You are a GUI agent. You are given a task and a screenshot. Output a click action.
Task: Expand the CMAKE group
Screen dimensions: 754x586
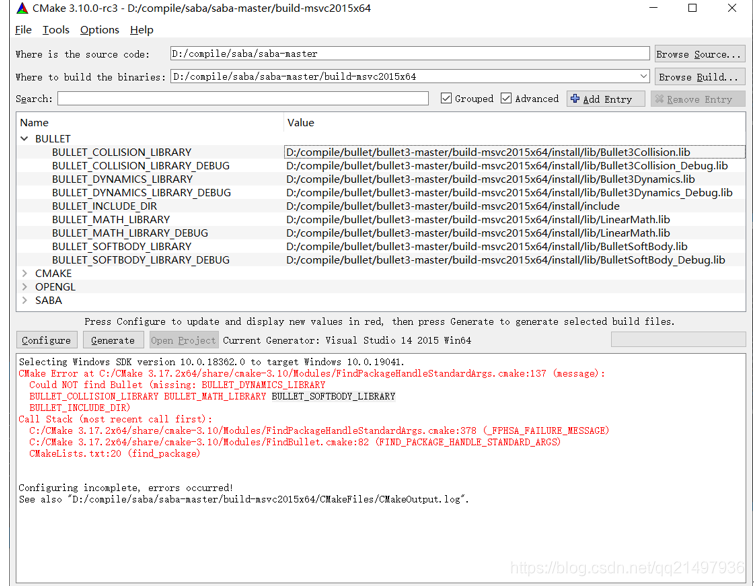click(x=25, y=273)
